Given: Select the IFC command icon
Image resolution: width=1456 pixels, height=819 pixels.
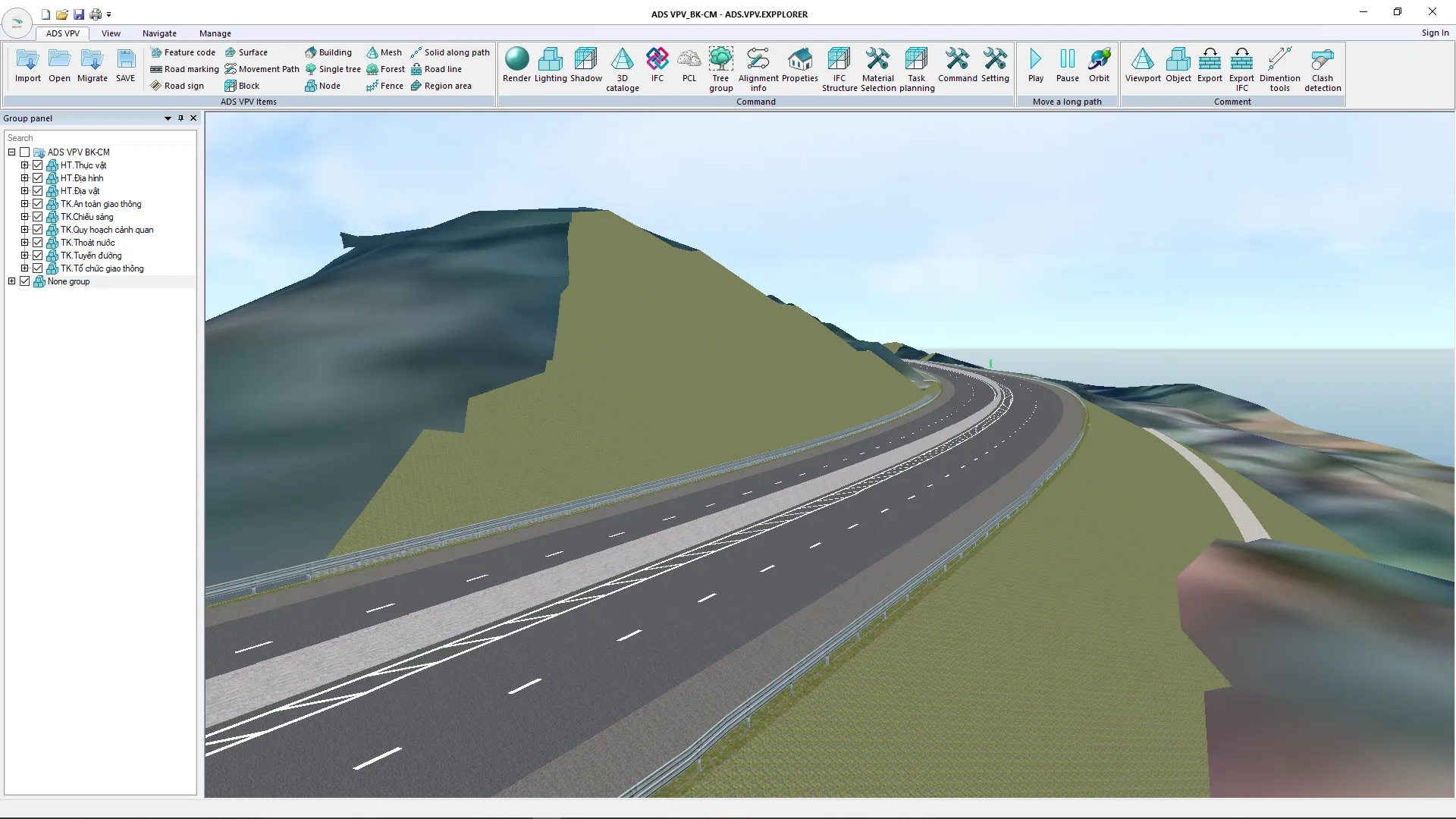Looking at the screenshot, I should tap(657, 60).
